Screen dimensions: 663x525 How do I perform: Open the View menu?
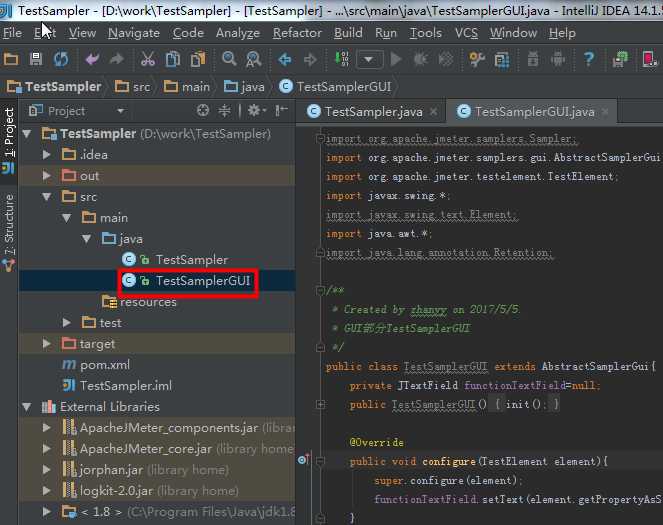(82, 33)
